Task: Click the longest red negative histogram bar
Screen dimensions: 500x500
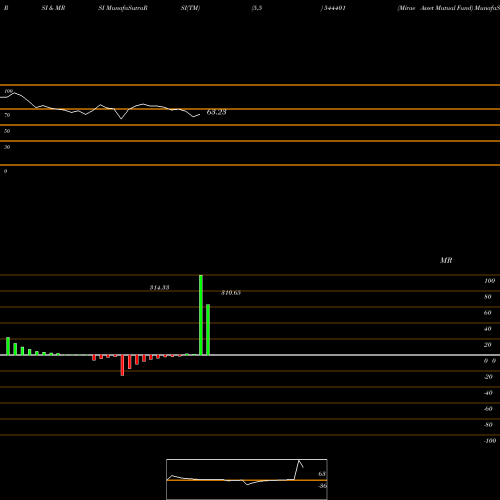Action: (122, 365)
